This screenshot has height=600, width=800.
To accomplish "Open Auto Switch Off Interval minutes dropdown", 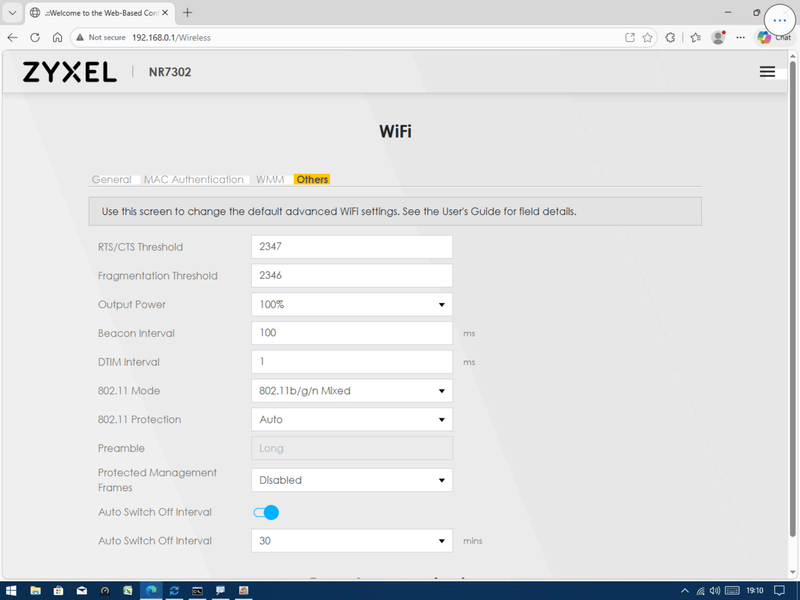I will click(x=352, y=541).
